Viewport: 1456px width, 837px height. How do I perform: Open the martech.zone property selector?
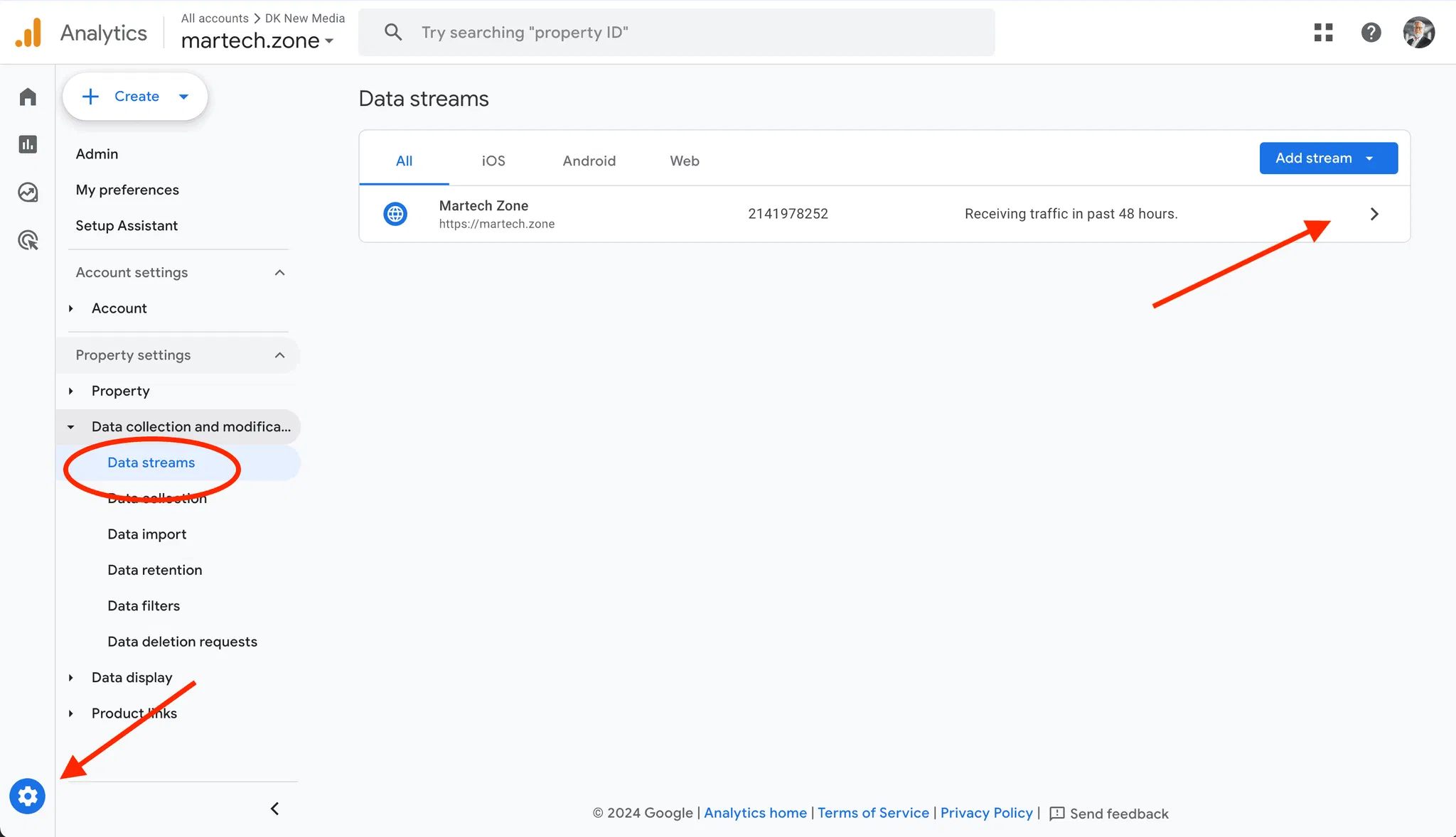tap(257, 40)
